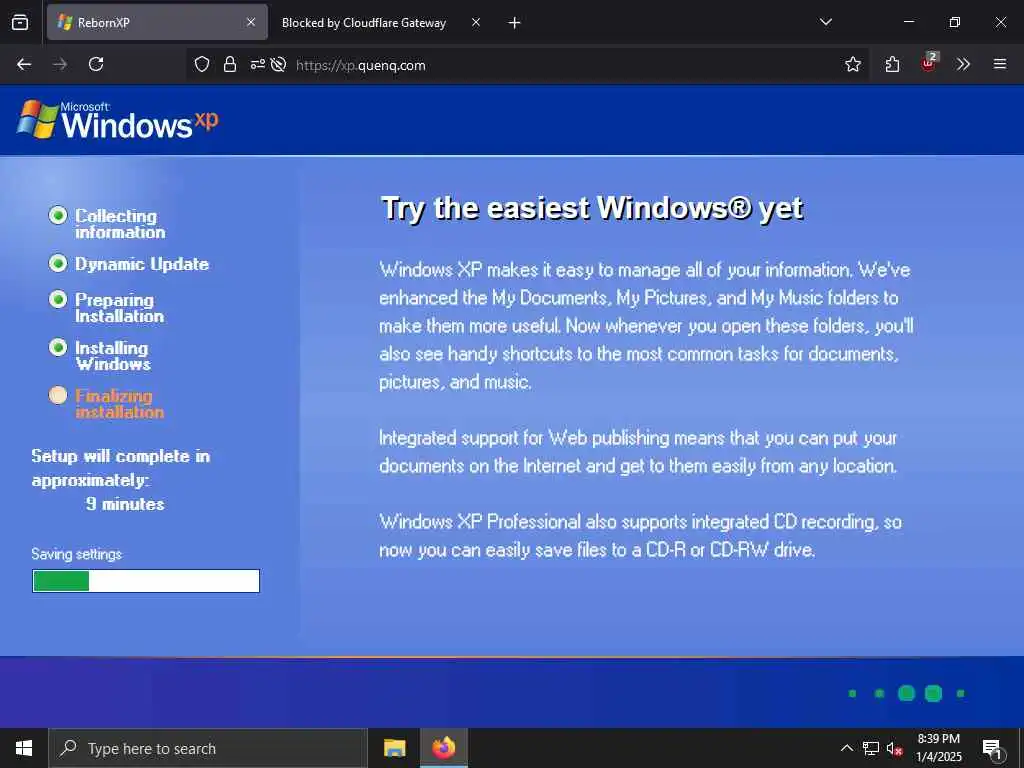Expand the list all tabs dropdown

click(x=825, y=22)
